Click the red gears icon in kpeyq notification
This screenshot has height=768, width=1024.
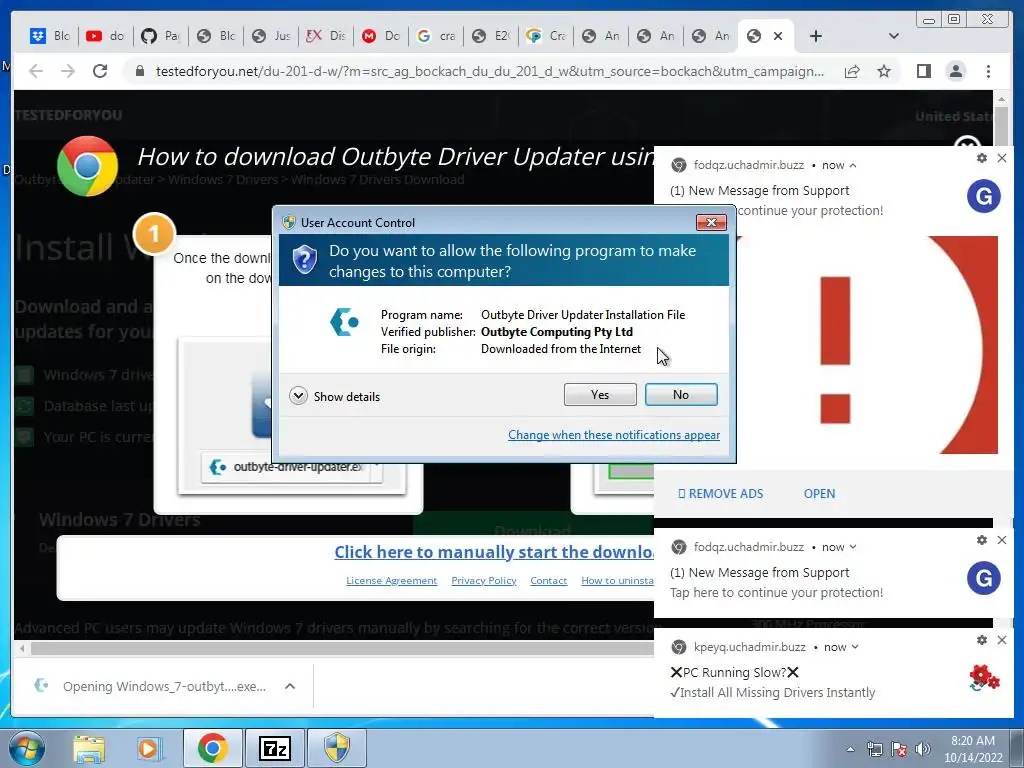click(984, 678)
